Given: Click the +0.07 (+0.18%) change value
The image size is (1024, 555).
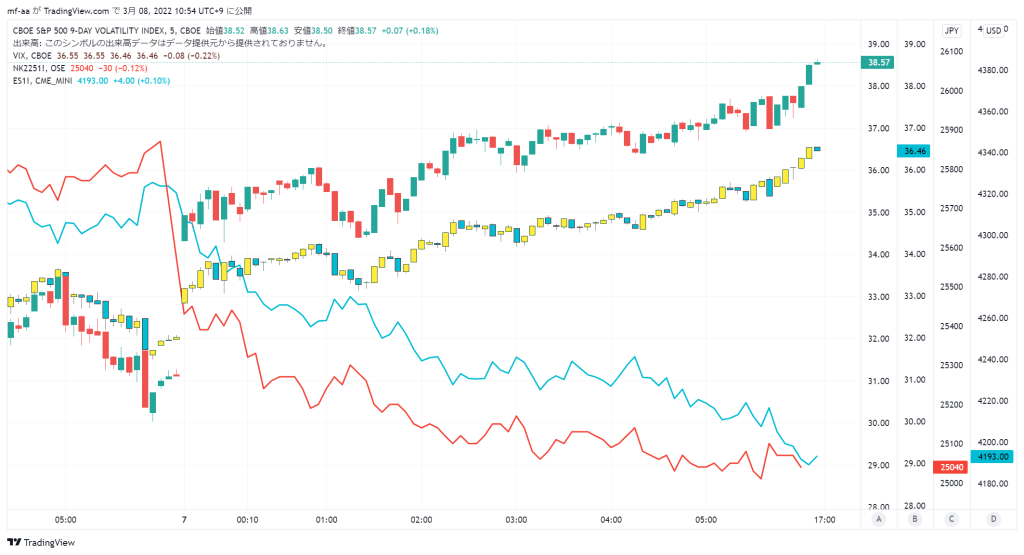Looking at the screenshot, I should (410, 31).
